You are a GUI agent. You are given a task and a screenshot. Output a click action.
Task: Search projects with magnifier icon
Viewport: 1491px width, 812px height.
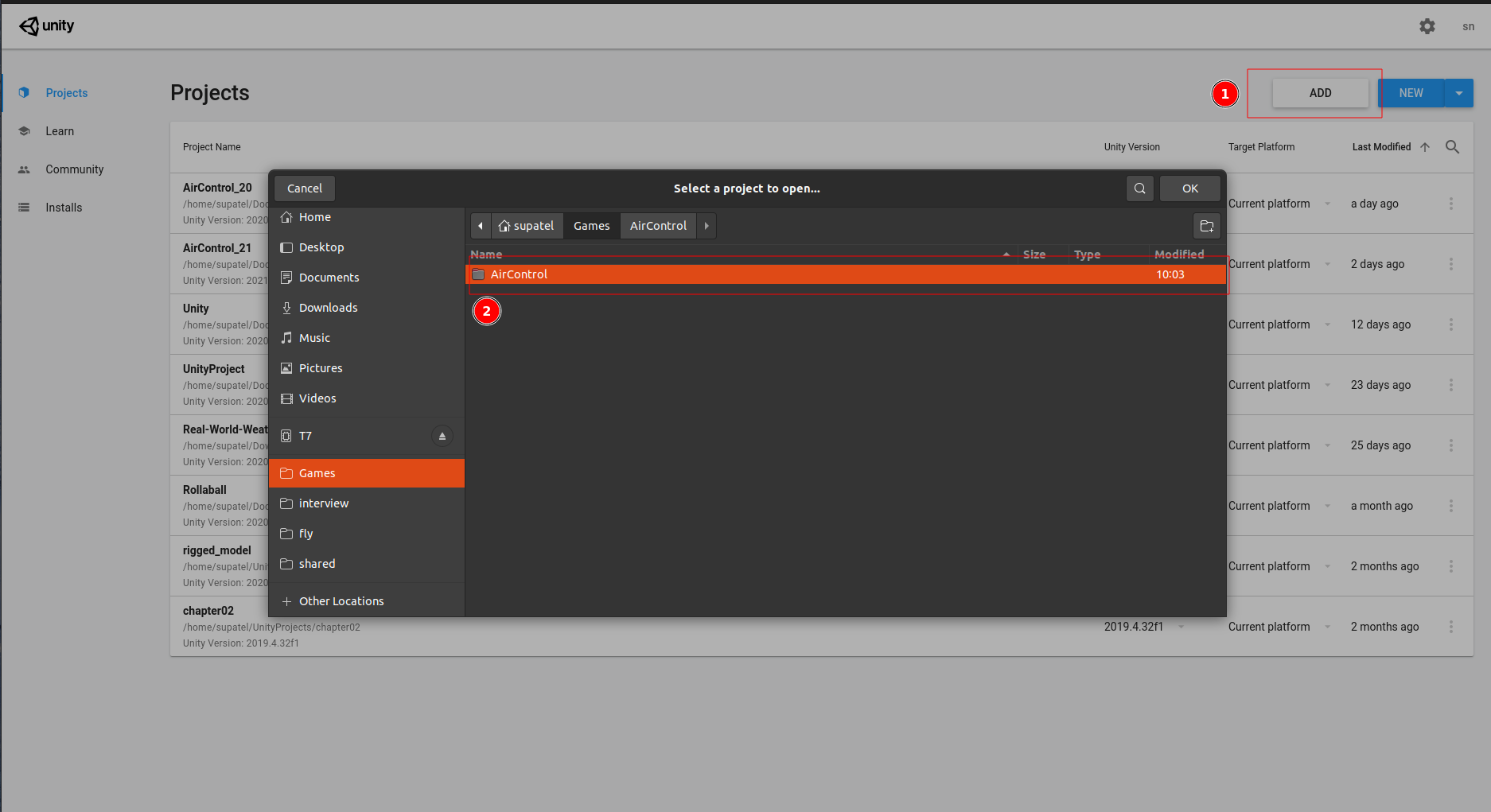[1452, 147]
